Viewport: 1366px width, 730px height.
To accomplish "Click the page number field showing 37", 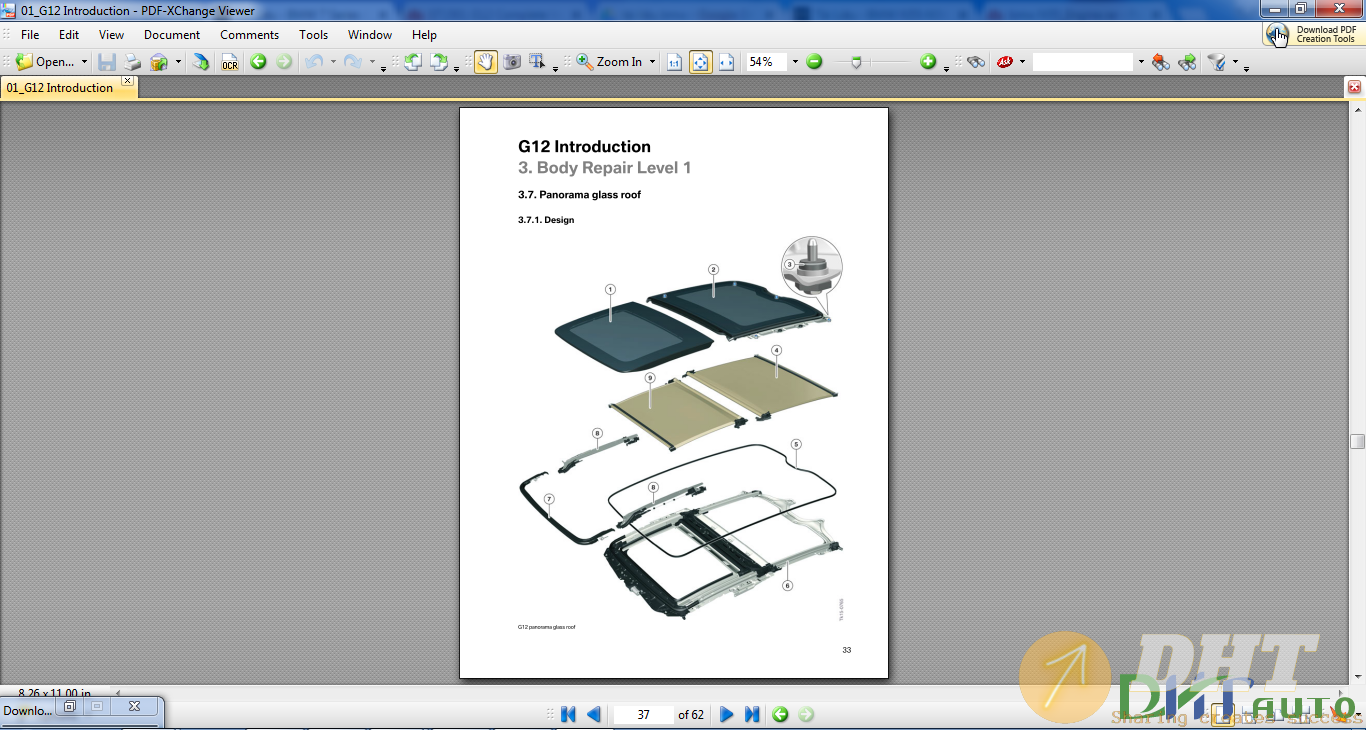I will coord(643,714).
